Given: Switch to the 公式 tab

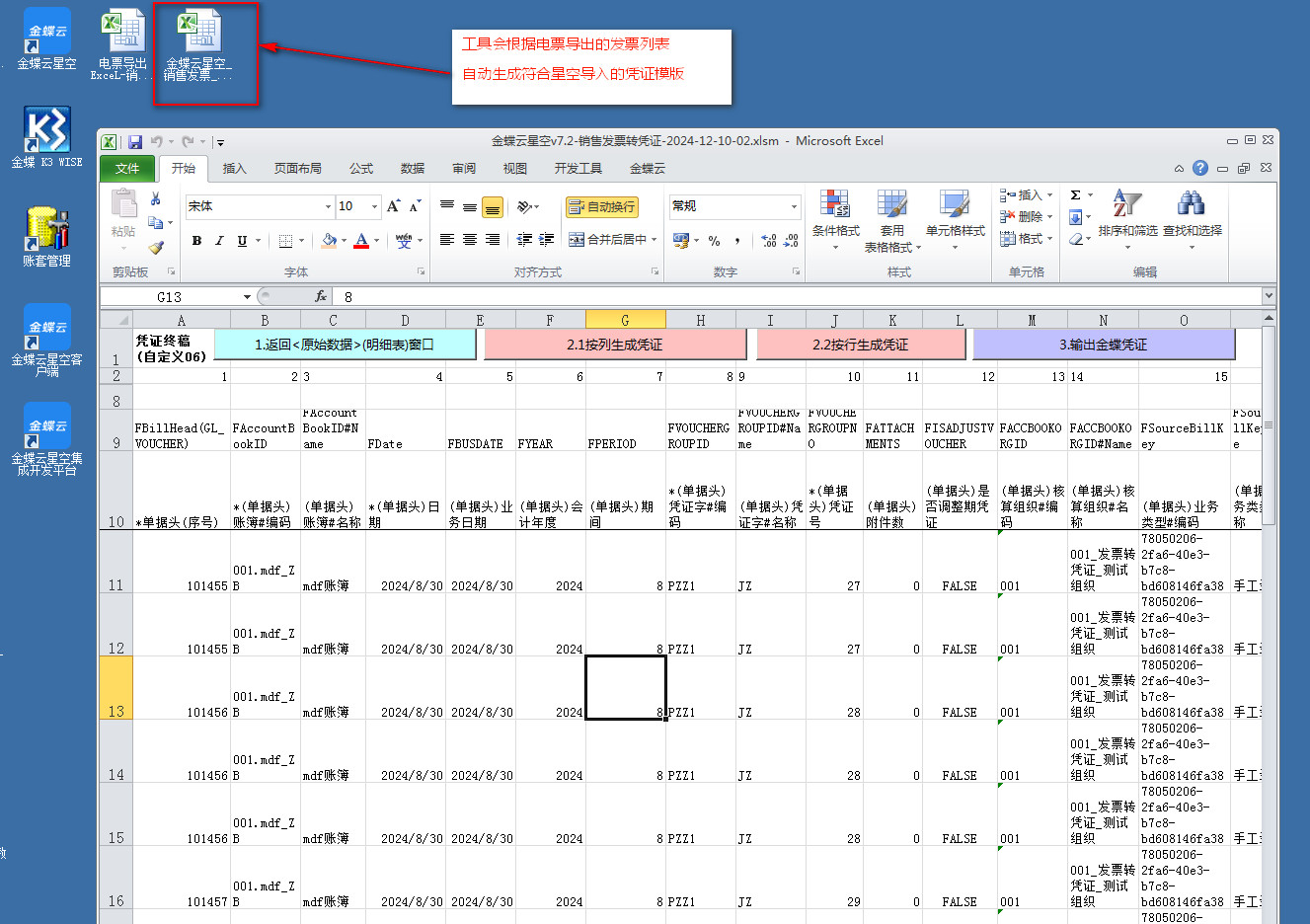Looking at the screenshot, I should tap(361, 169).
